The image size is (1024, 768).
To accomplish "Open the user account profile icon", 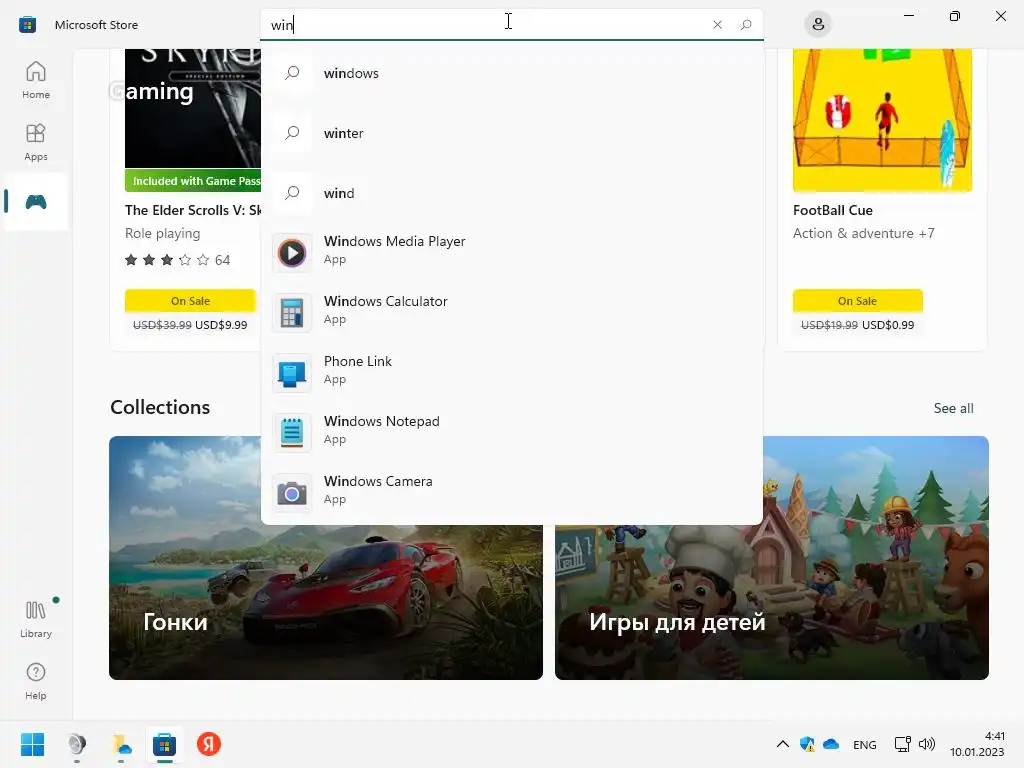I will point(818,25).
